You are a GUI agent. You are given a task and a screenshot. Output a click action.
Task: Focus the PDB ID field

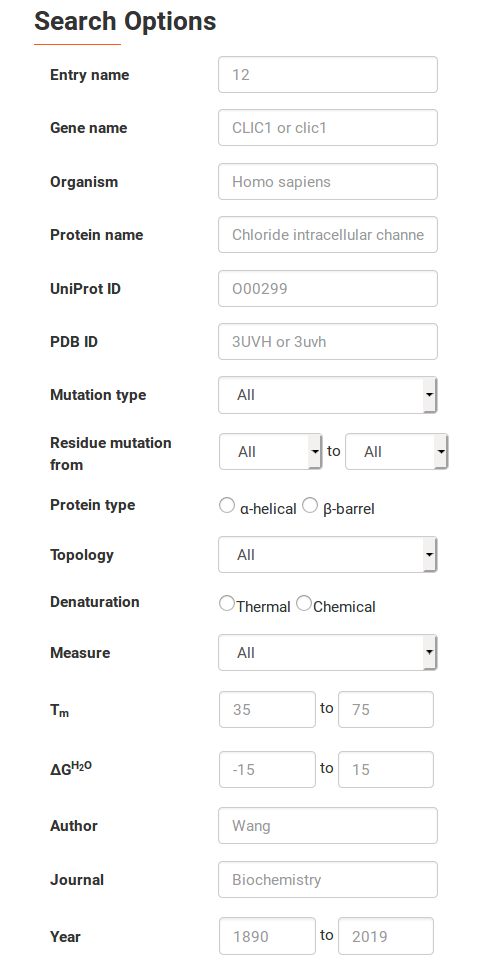328,341
